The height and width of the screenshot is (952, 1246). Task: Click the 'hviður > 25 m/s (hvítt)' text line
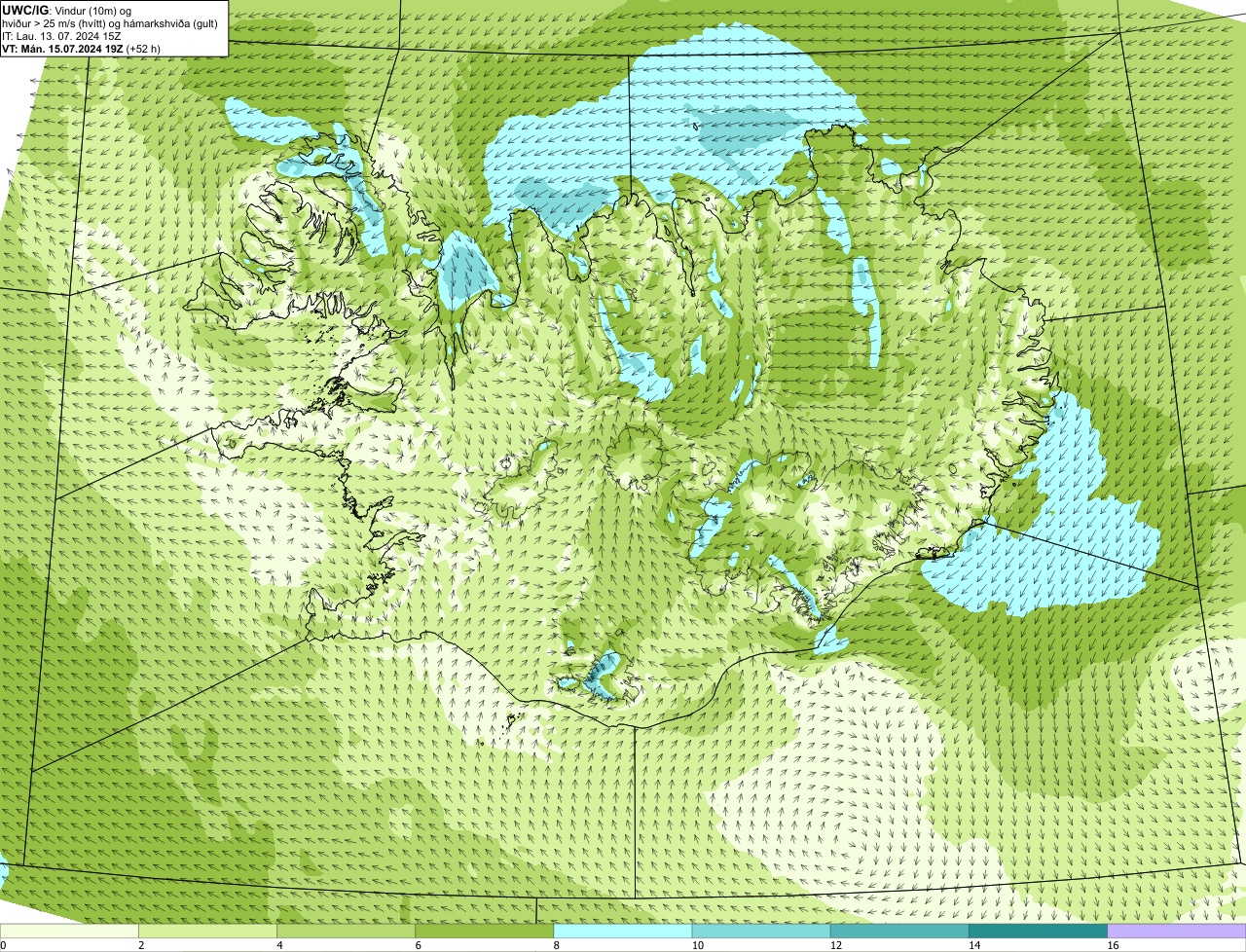click(x=109, y=23)
